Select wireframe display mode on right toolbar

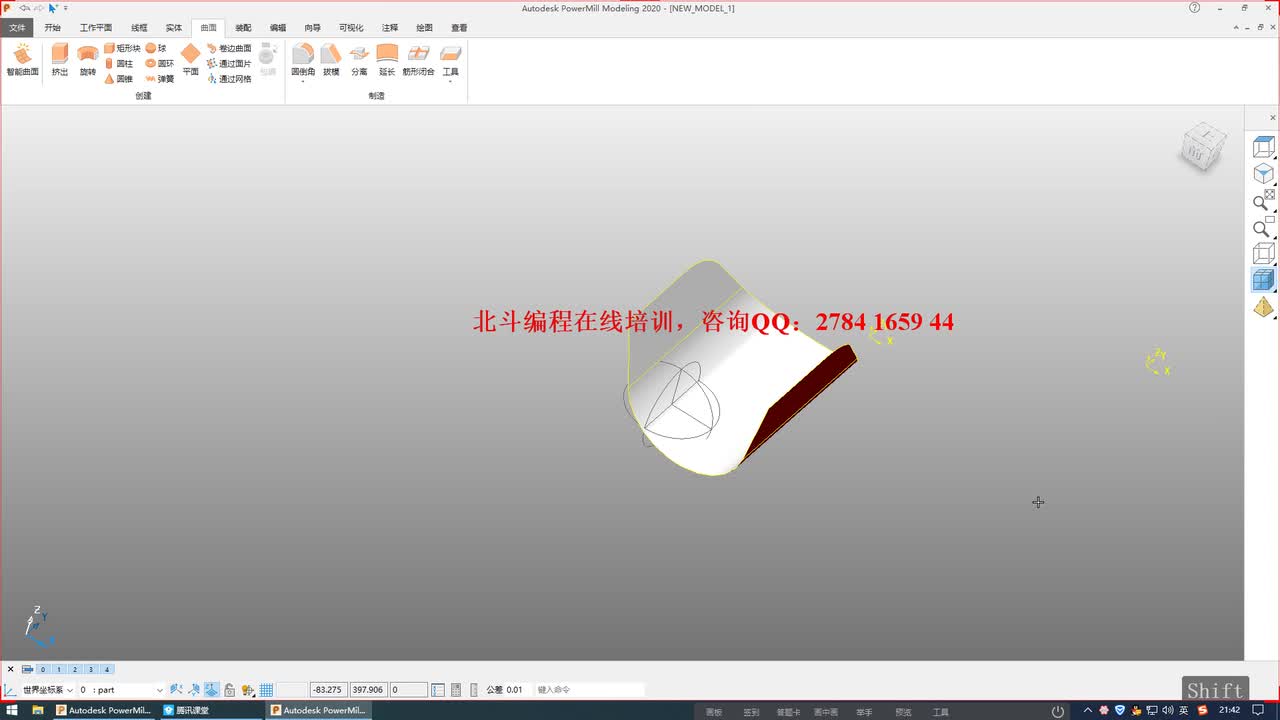coord(1264,253)
